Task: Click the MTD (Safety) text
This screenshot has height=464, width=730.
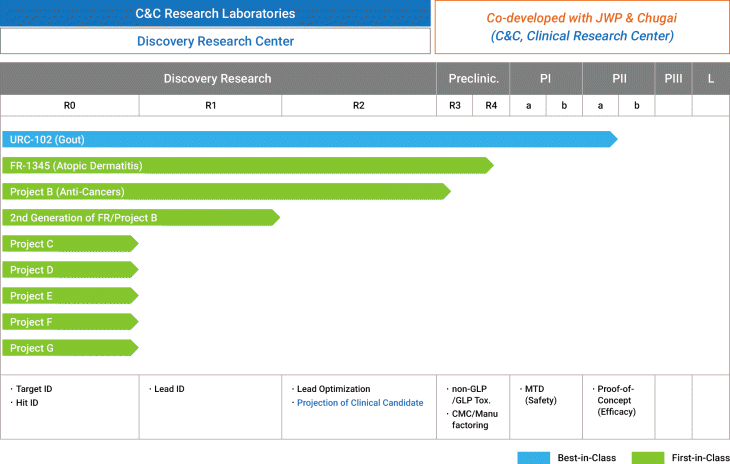Action: point(541,394)
